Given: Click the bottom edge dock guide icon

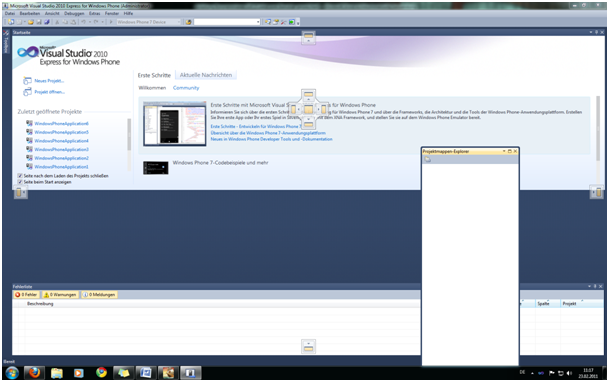Looking at the screenshot, I should click(308, 346).
